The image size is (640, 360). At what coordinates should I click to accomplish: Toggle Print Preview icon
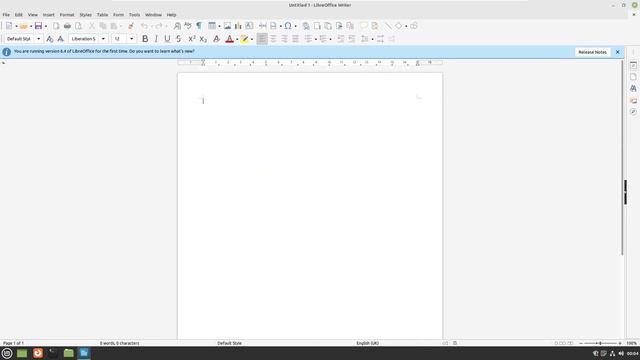(x=78, y=26)
